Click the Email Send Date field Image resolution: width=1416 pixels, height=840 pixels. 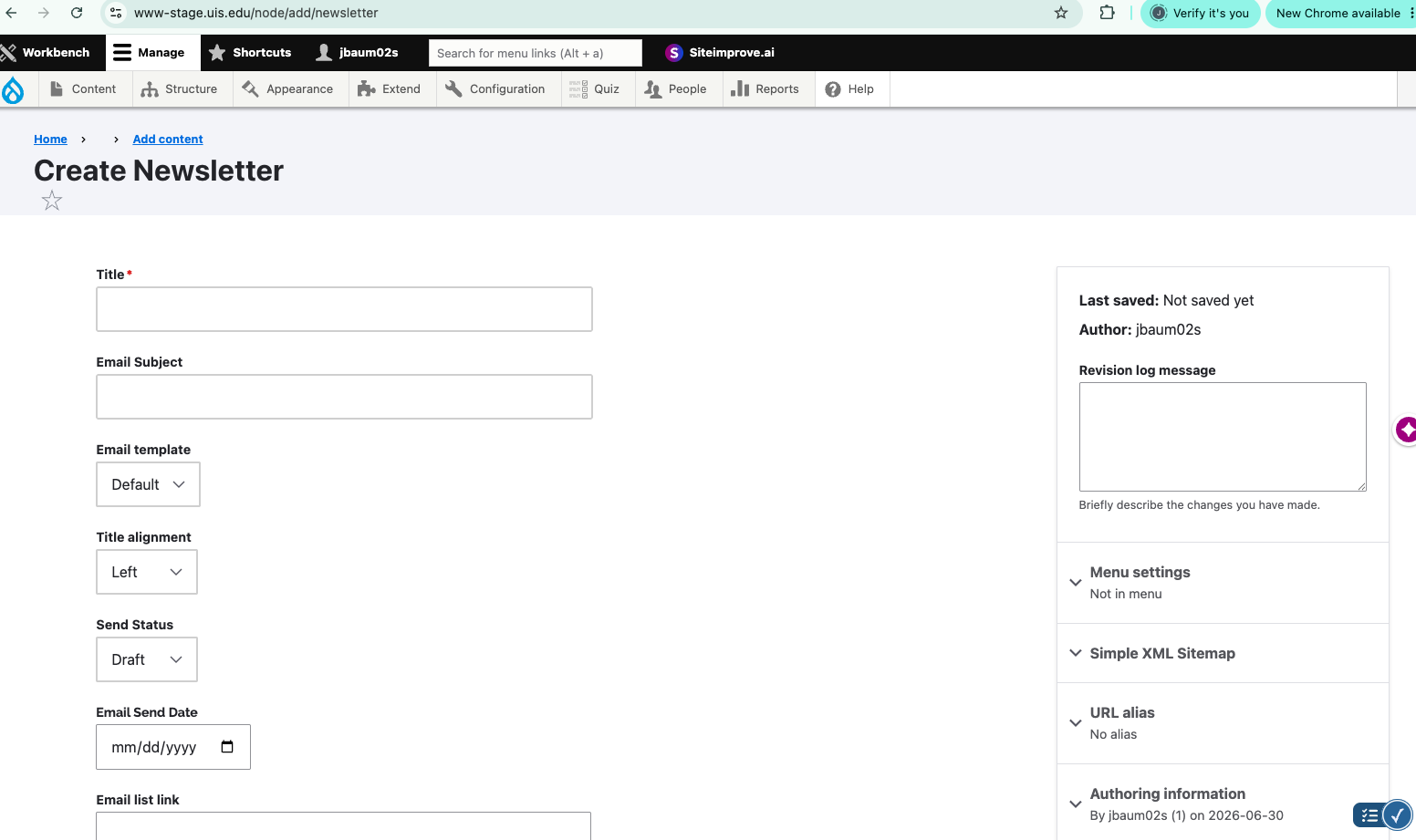pos(173,747)
